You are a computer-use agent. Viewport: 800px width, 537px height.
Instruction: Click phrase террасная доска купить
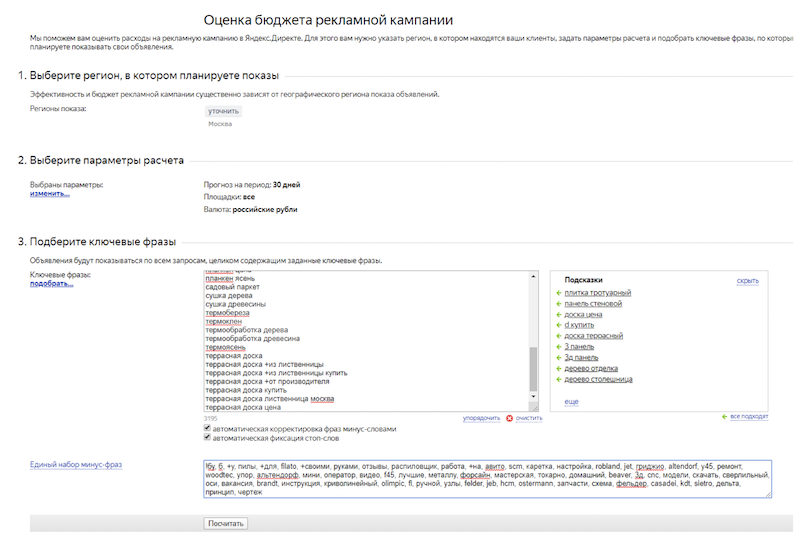[246, 390]
